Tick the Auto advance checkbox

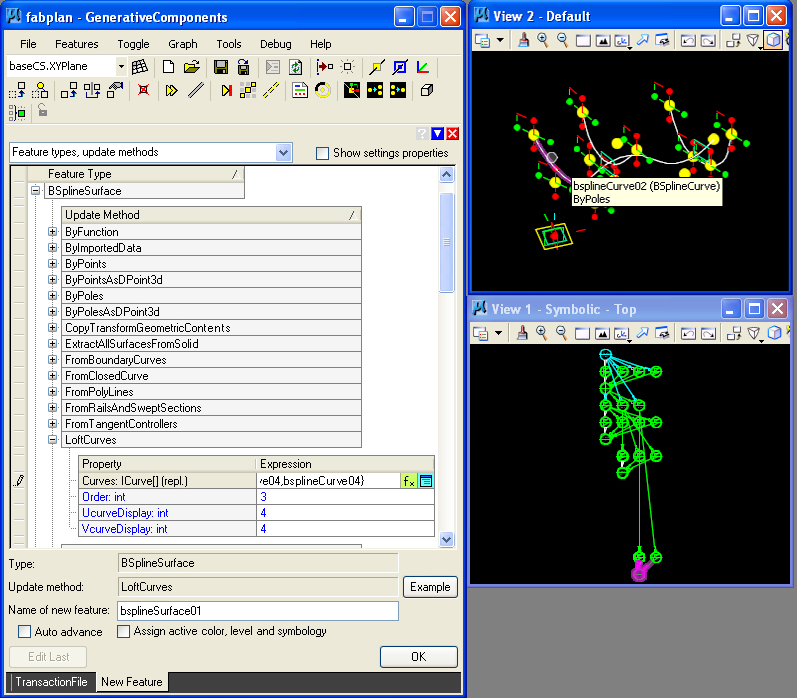pos(24,631)
